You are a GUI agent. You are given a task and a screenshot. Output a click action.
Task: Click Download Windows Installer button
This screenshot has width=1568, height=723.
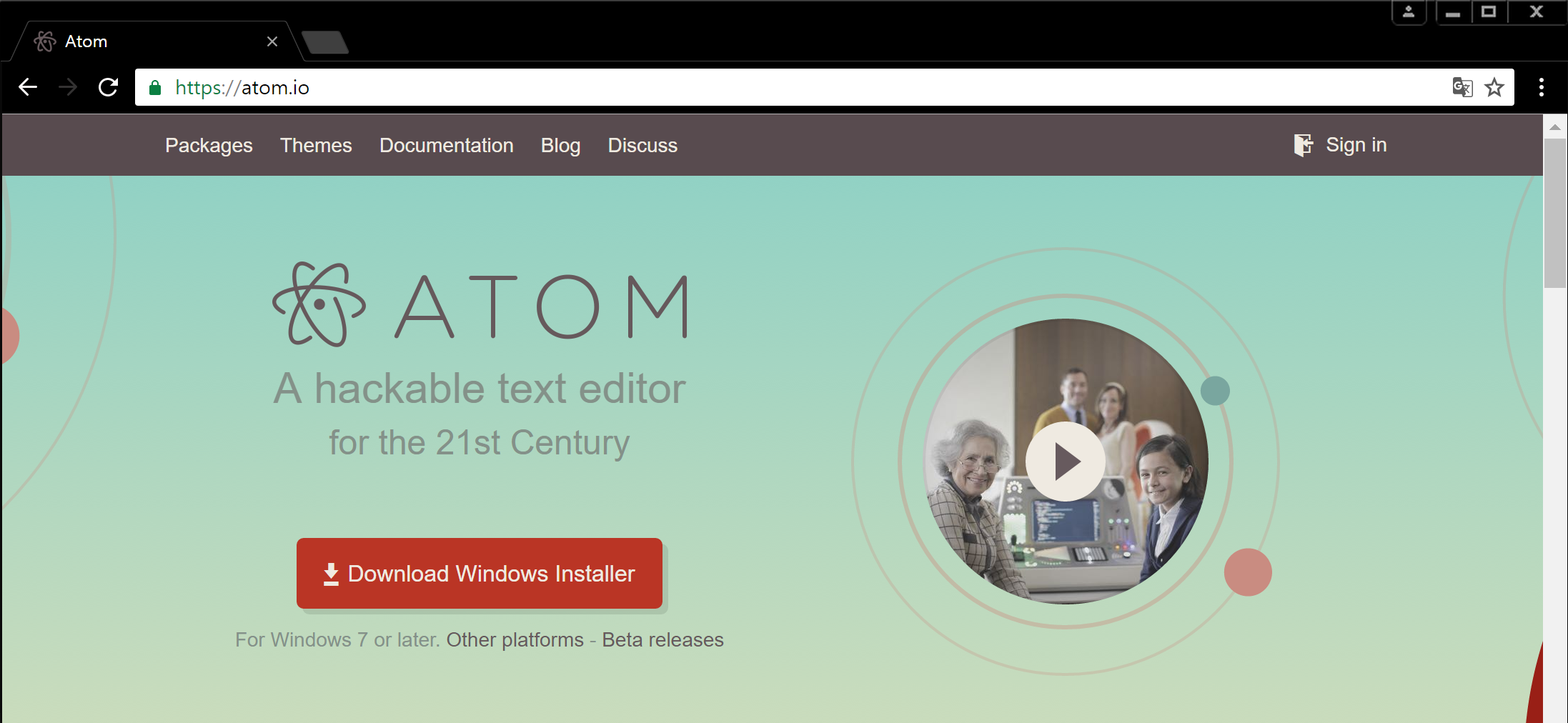[x=480, y=573]
